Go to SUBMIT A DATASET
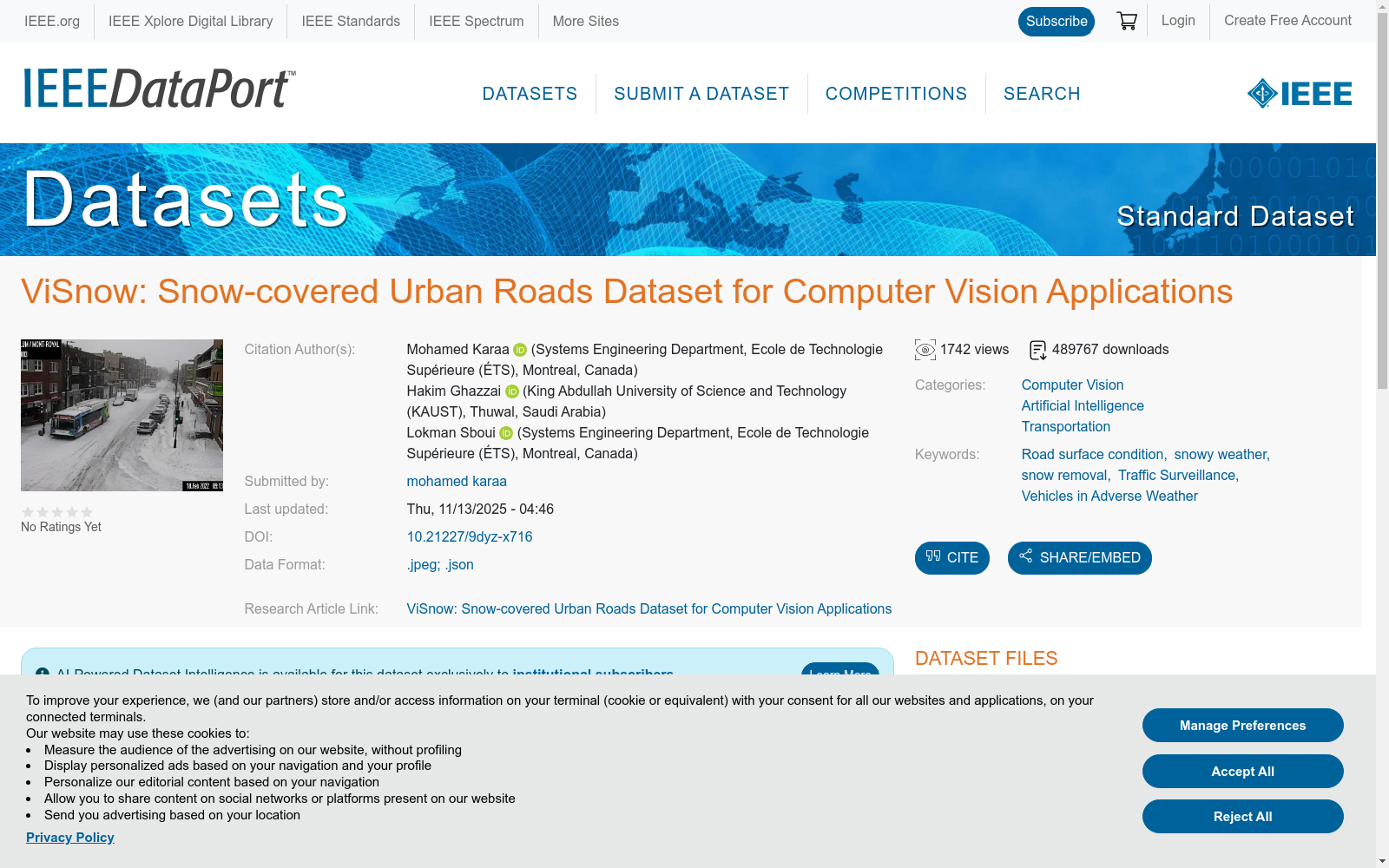Screen dimensions: 1389x868 (x=701, y=94)
